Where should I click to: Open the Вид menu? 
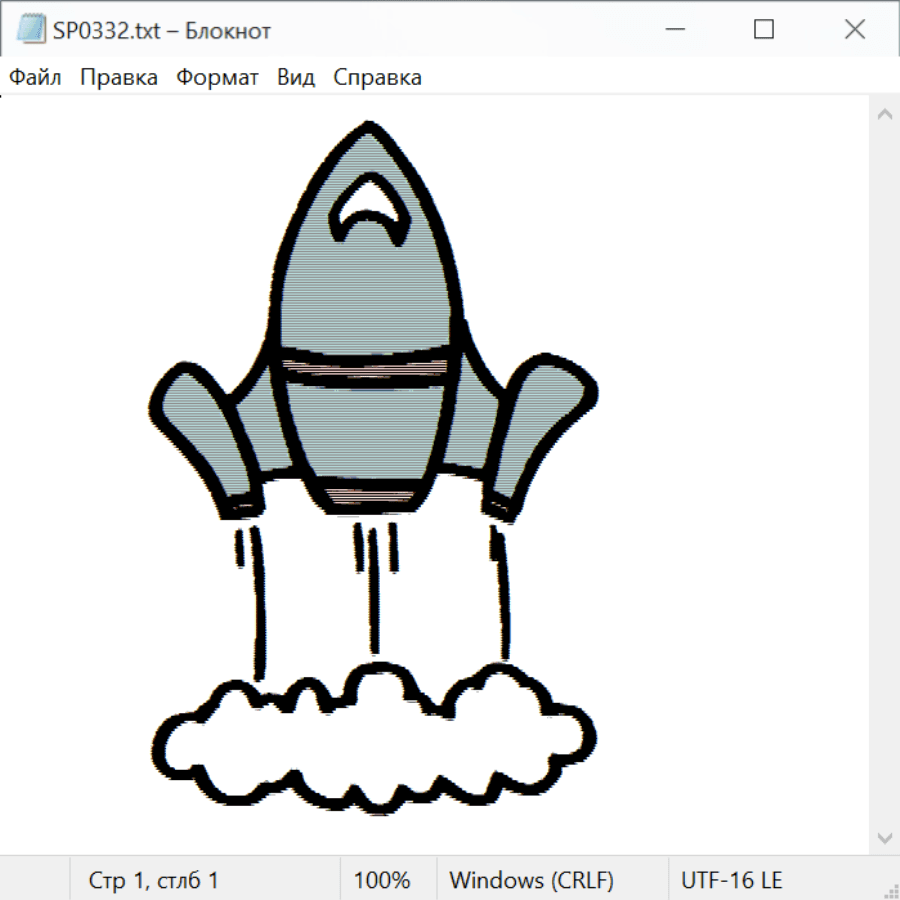click(296, 78)
